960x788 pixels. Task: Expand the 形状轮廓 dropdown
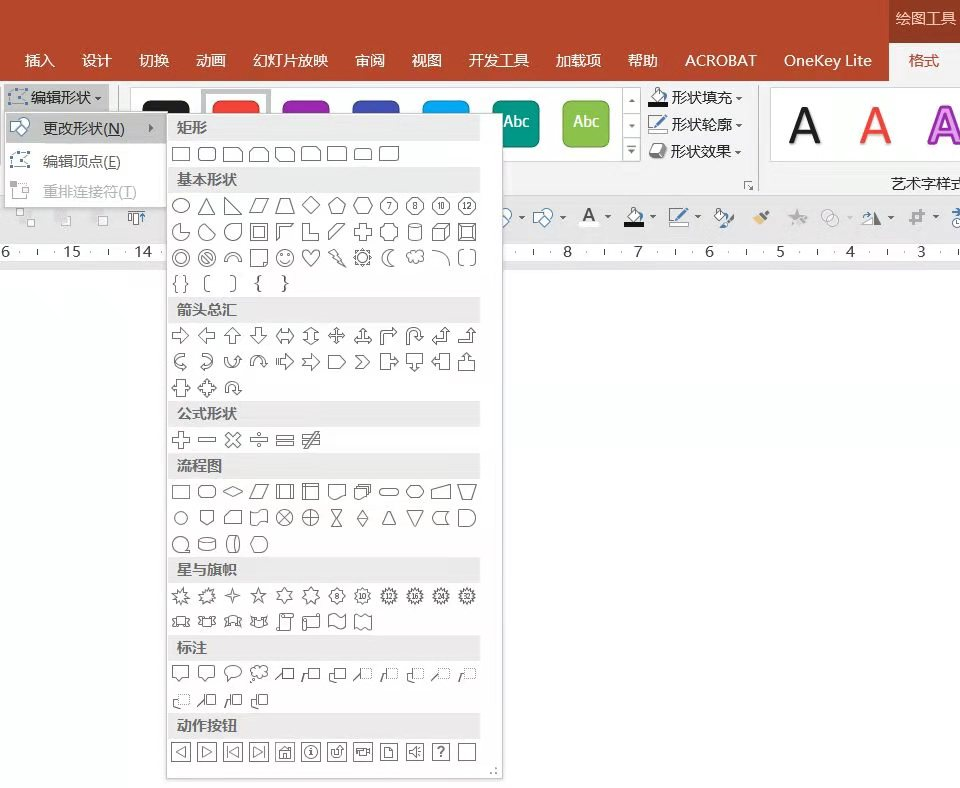[x=739, y=125]
